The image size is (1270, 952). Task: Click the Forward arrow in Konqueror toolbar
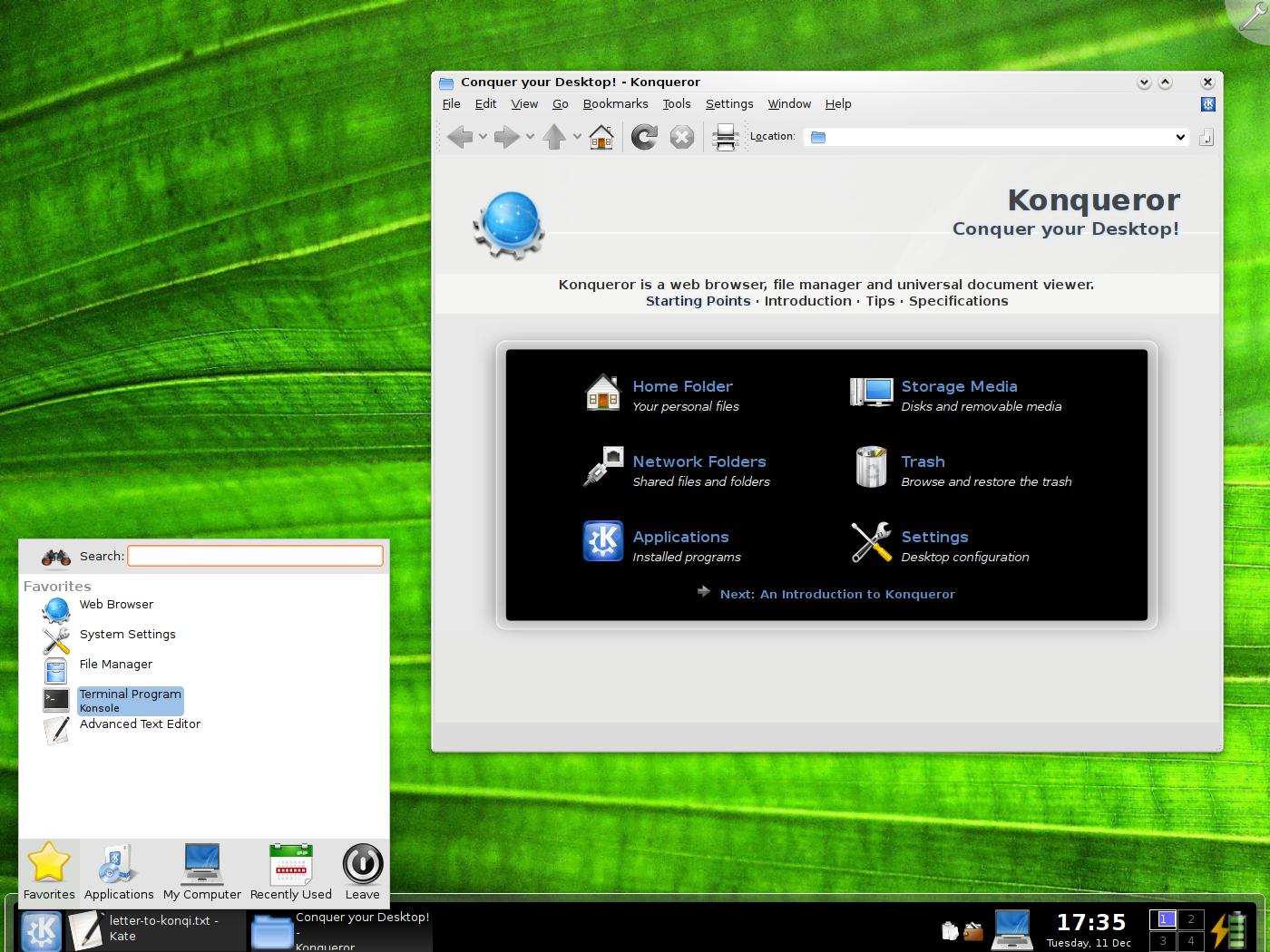507,137
